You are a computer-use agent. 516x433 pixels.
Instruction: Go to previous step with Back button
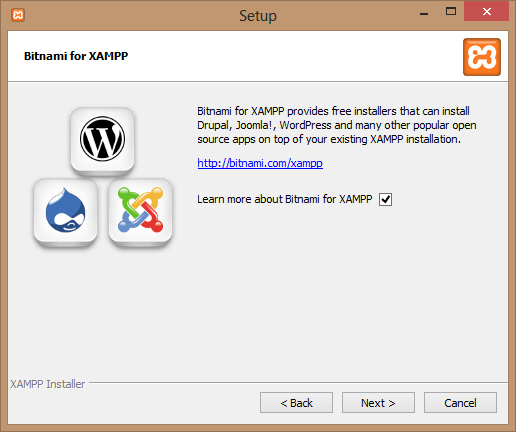click(x=296, y=403)
